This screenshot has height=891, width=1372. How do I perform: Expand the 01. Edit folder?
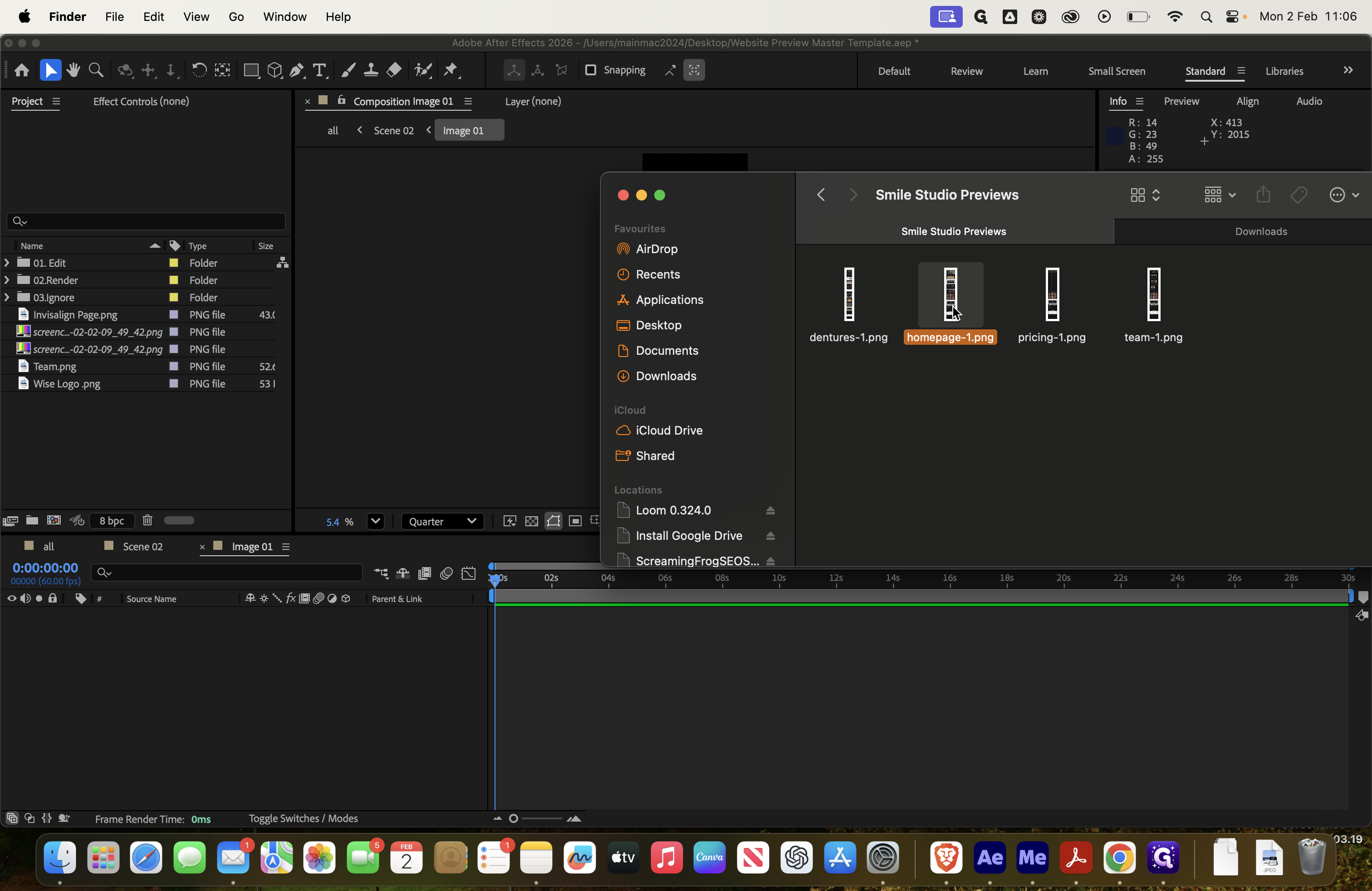(x=6, y=262)
